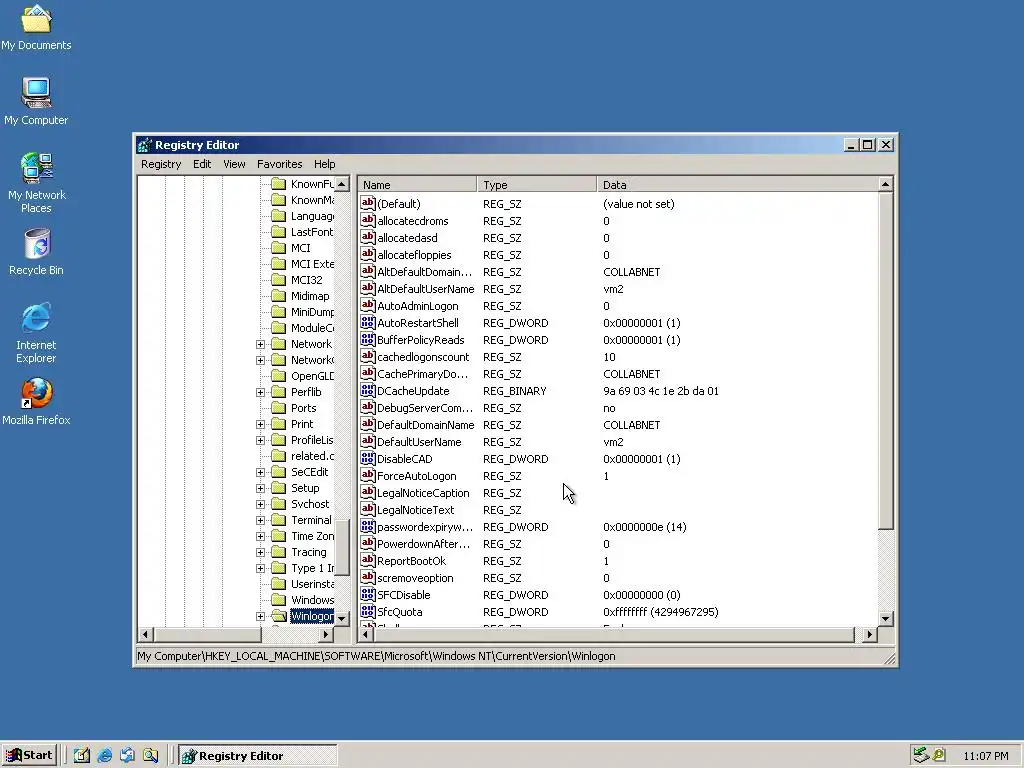Click the Start button
This screenshot has height=768, width=1024.
pos(29,756)
